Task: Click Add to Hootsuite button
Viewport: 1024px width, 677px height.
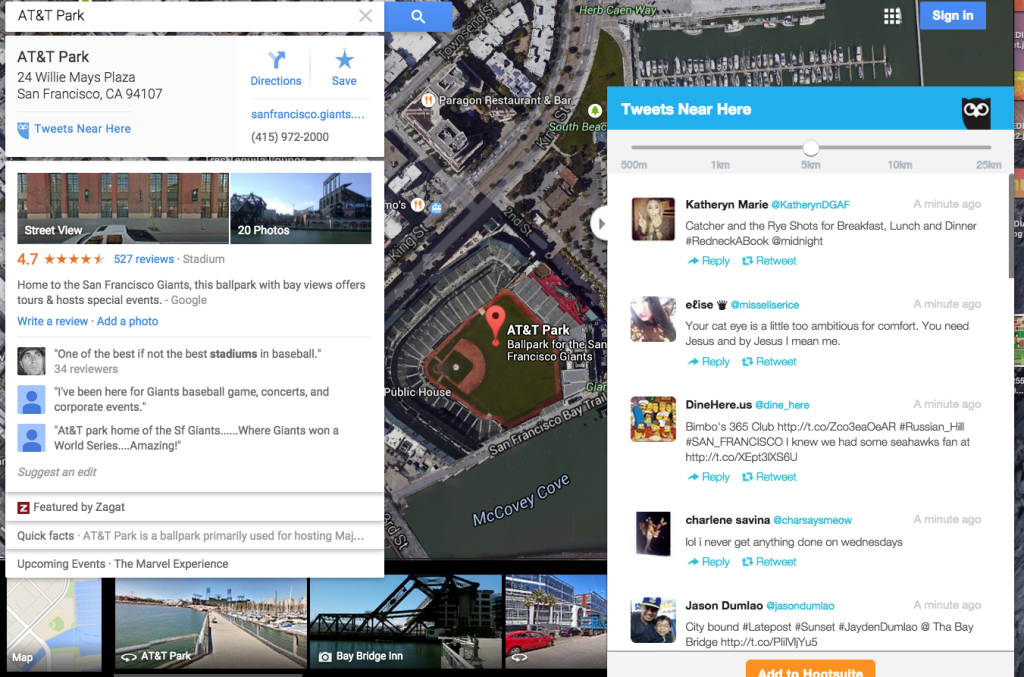Action: pyautogui.click(x=810, y=669)
